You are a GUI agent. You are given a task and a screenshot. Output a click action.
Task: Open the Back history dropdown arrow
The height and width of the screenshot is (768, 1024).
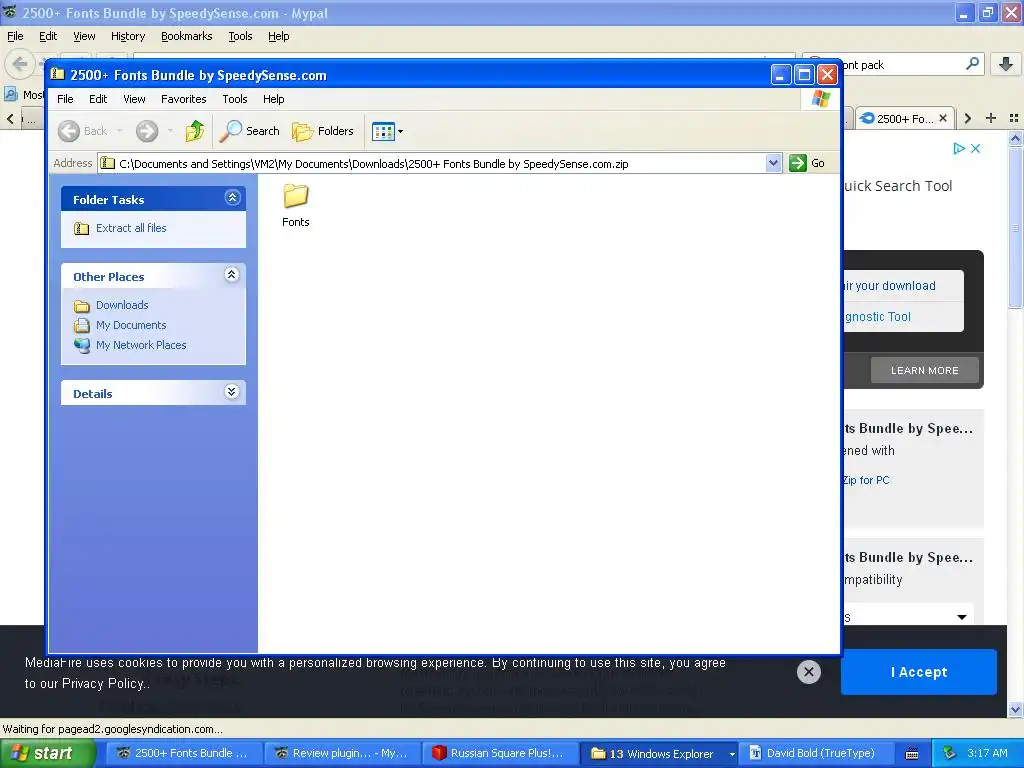[120, 131]
